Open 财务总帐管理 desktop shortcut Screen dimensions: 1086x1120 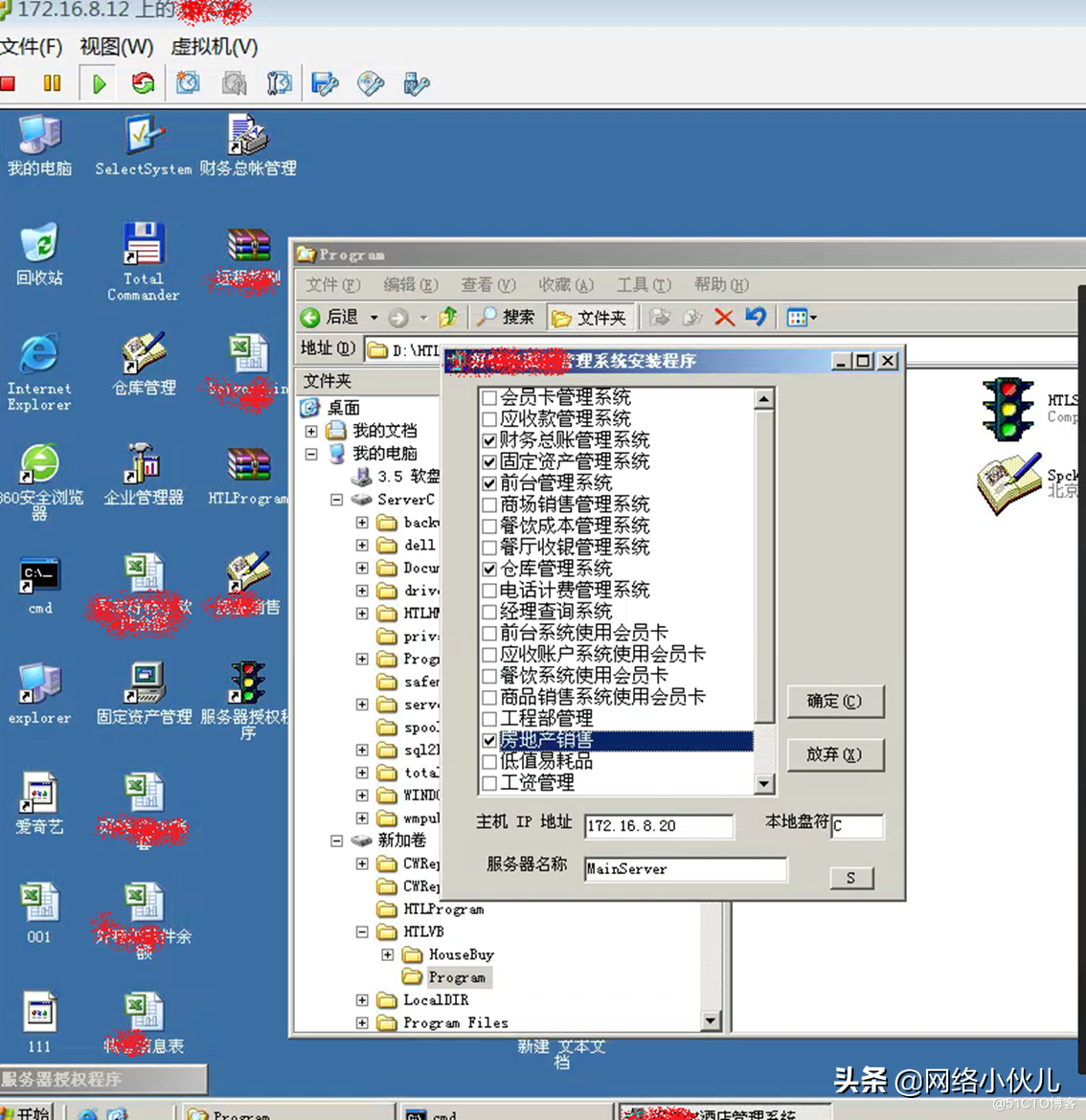248,146
